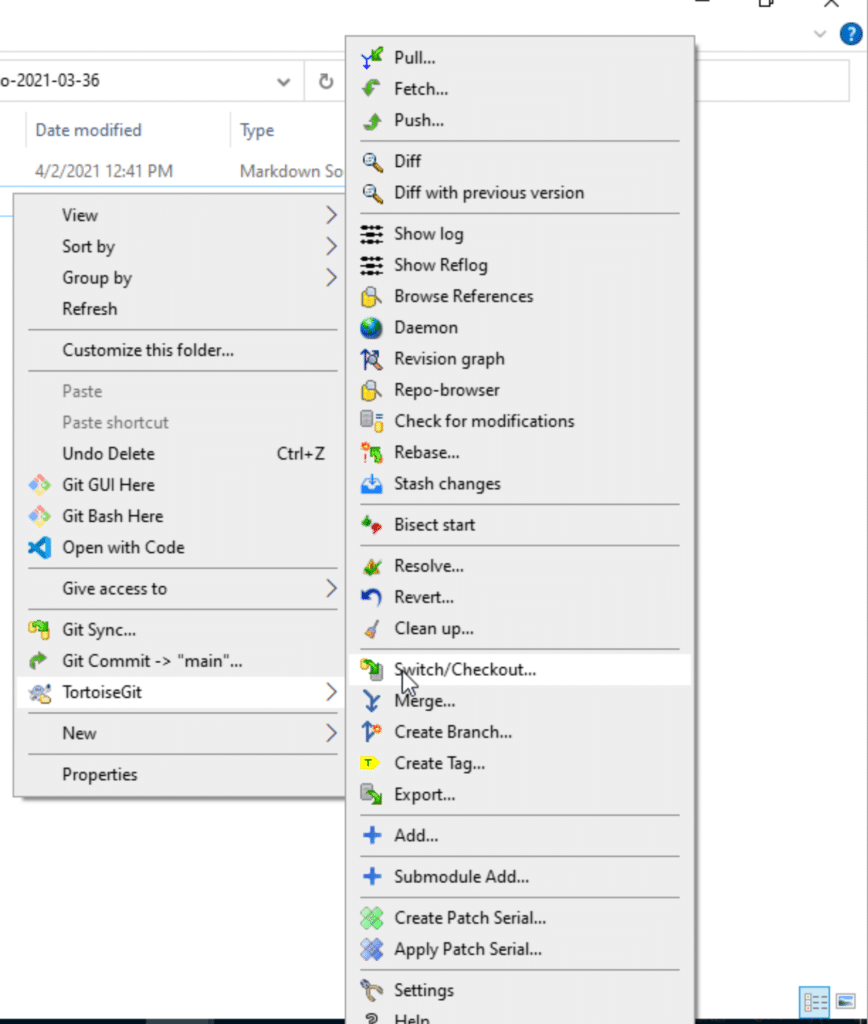Expand the New submenu arrow
The height and width of the screenshot is (1024, 868).
point(331,733)
